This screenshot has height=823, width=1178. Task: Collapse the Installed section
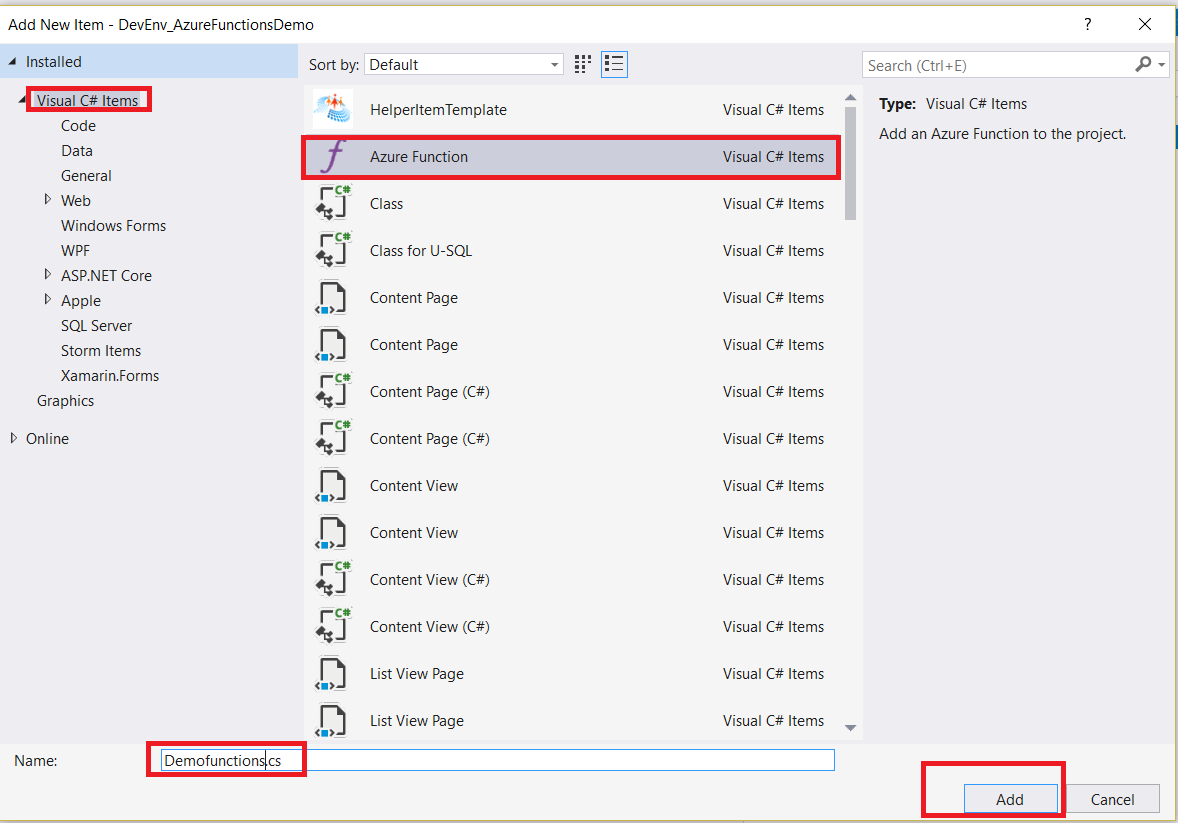12,62
